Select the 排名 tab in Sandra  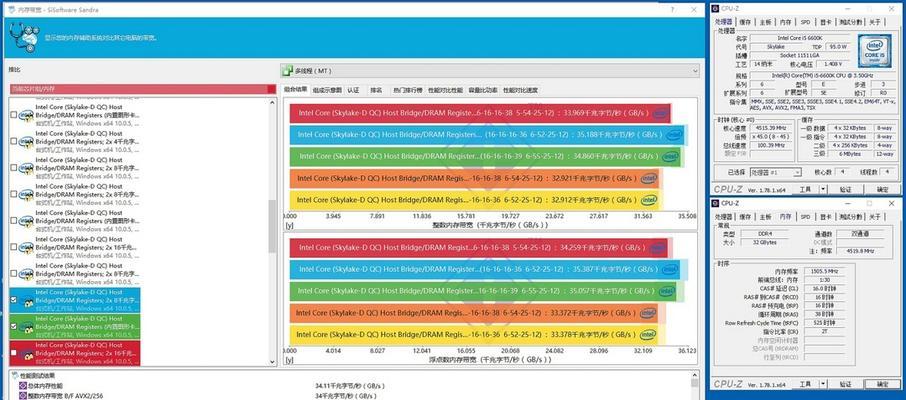pyautogui.click(x=376, y=90)
